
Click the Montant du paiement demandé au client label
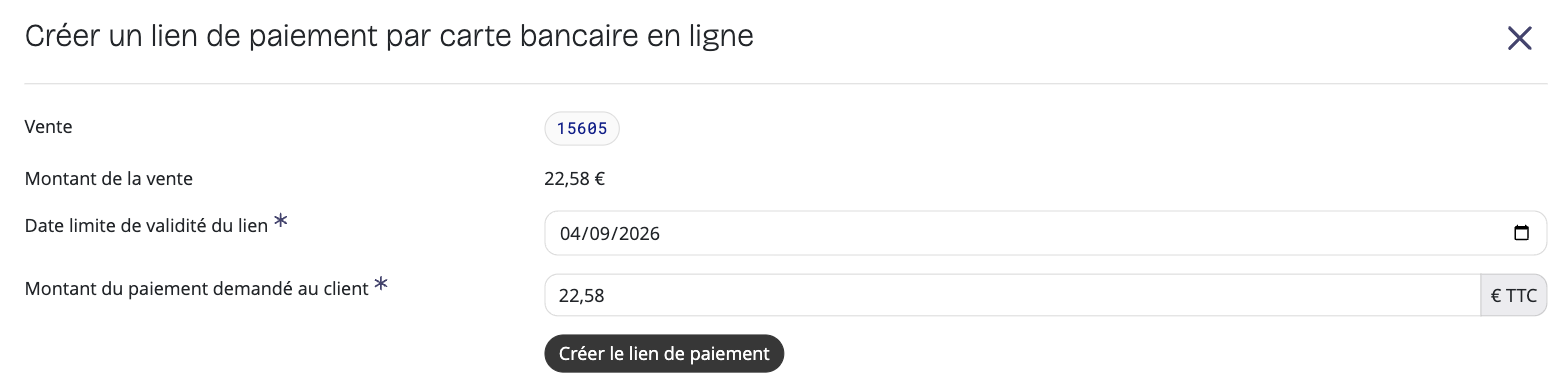pyautogui.click(x=197, y=289)
